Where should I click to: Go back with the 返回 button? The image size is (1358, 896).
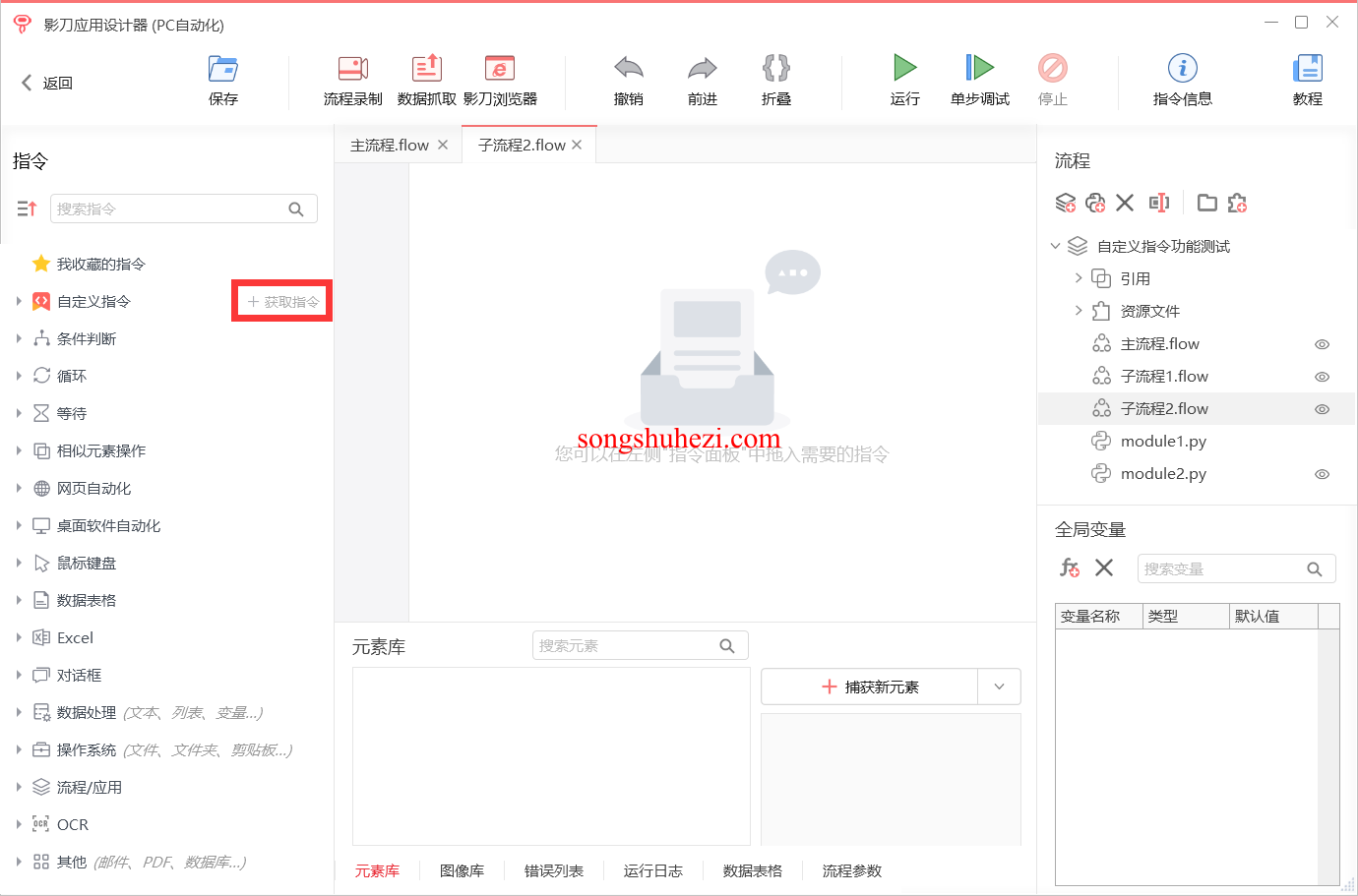pyautogui.click(x=46, y=83)
